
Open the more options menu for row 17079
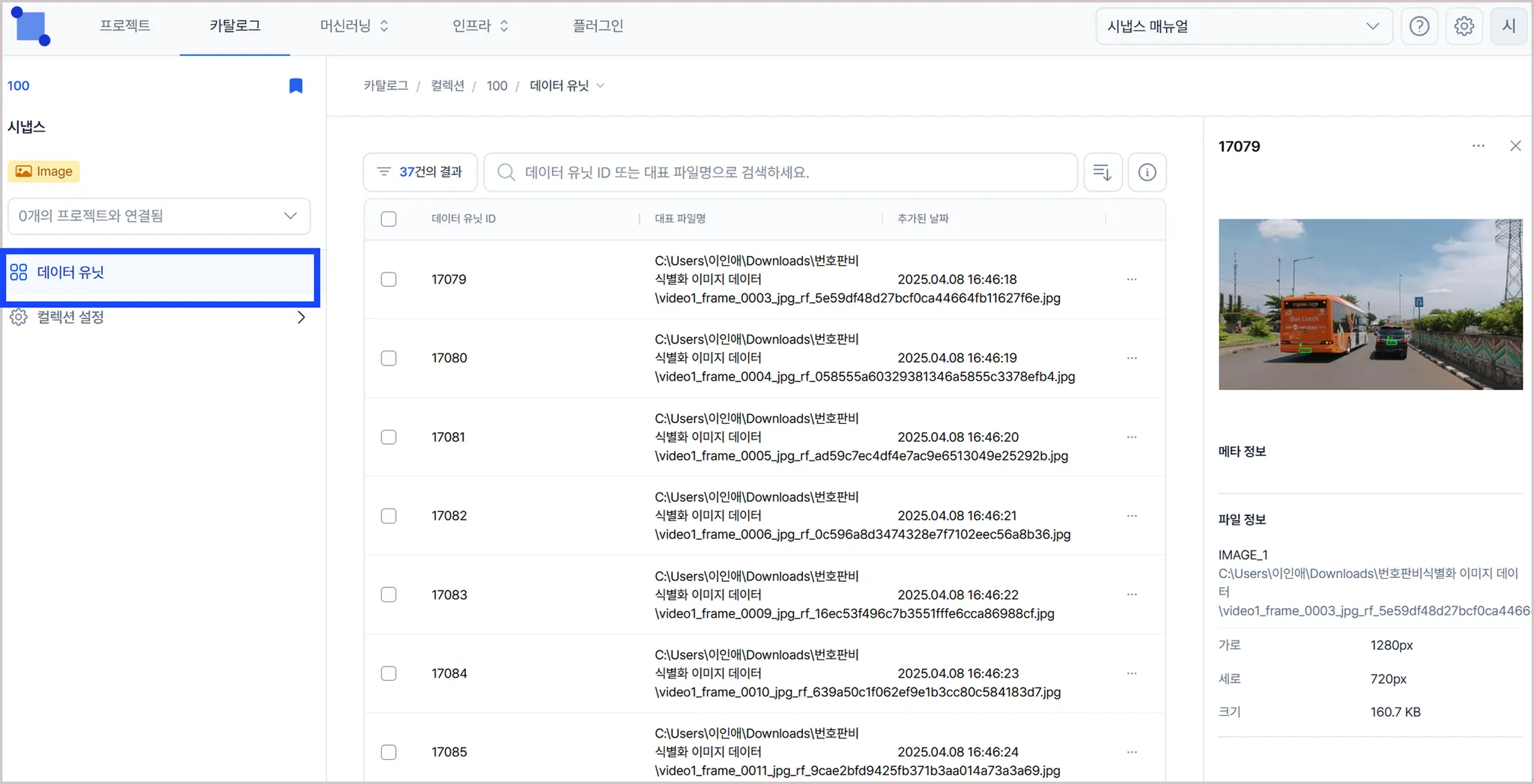[1132, 279]
